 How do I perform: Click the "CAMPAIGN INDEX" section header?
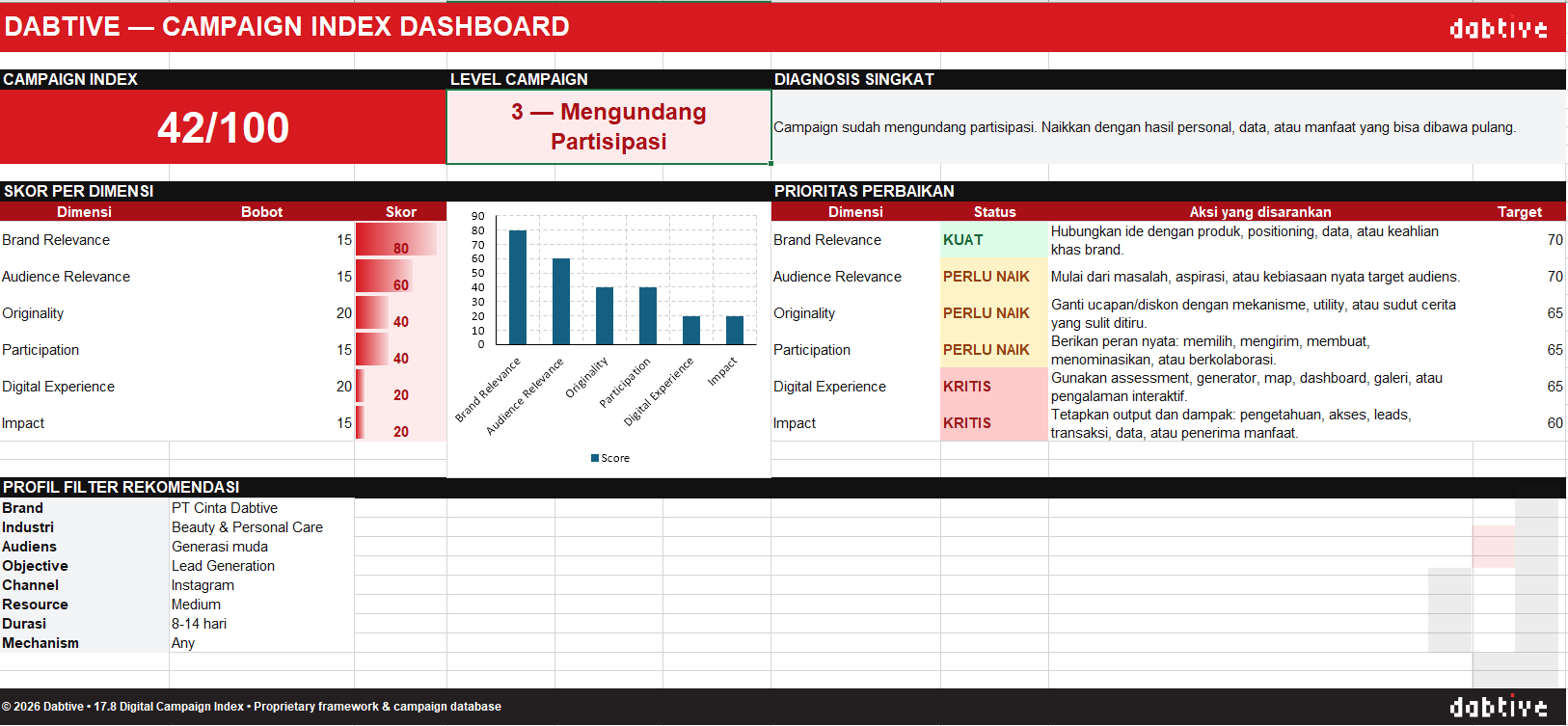tap(70, 79)
